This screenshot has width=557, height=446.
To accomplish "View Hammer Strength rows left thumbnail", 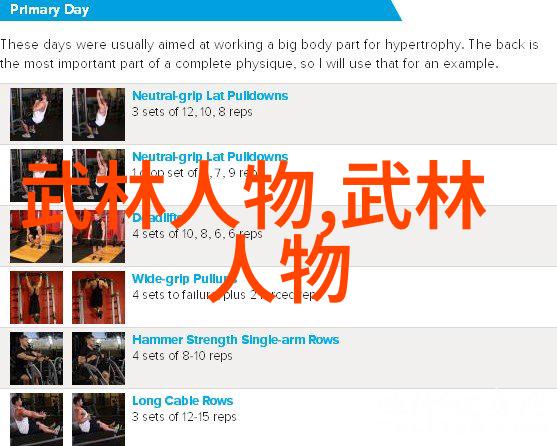I will pyautogui.click(x=37, y=359).
